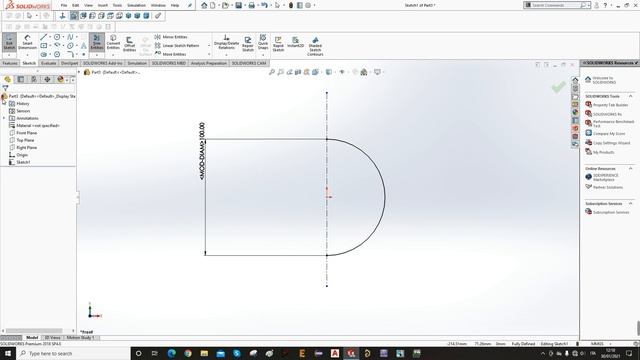Image resolution: width=640 pixels, height=360 pixels.
Task: Open the Tools menu
Action: (117, 5)
